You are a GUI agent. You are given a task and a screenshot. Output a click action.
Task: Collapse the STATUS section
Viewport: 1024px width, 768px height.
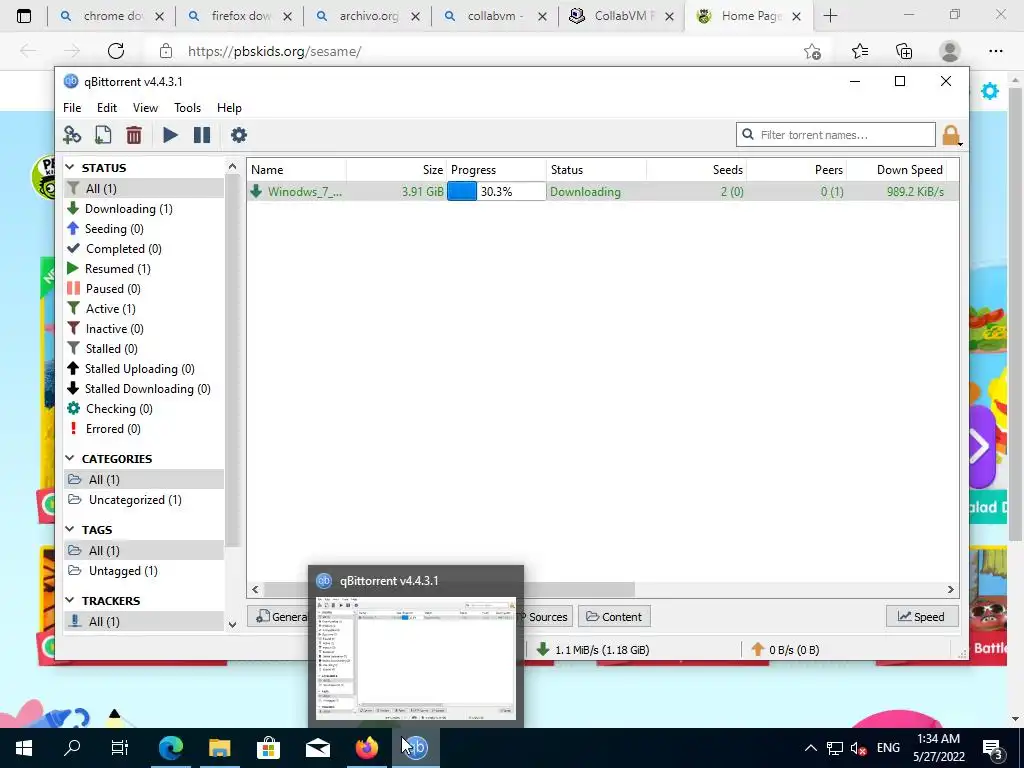pyautogui.click(x=70, y=168)
